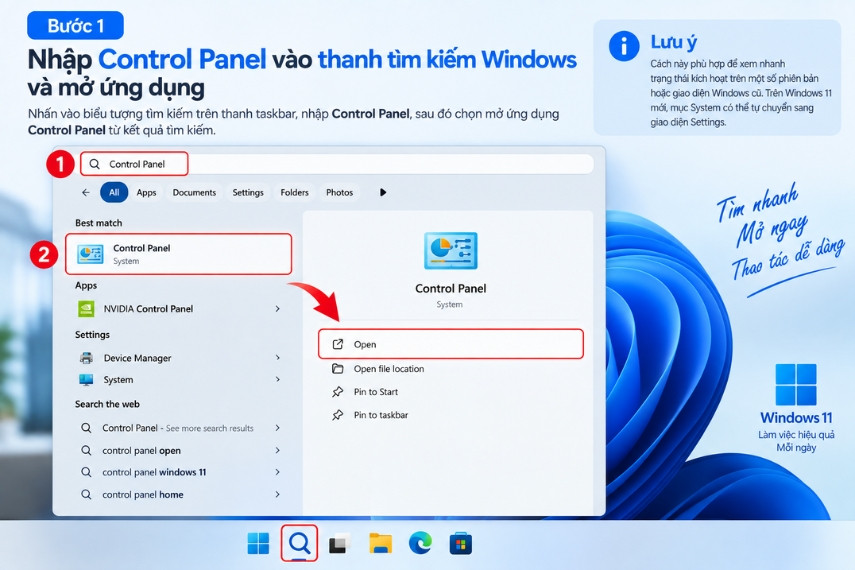Open the Search icon on the taskbar
This screenshot has width=855, height=570.
(299, 543)
